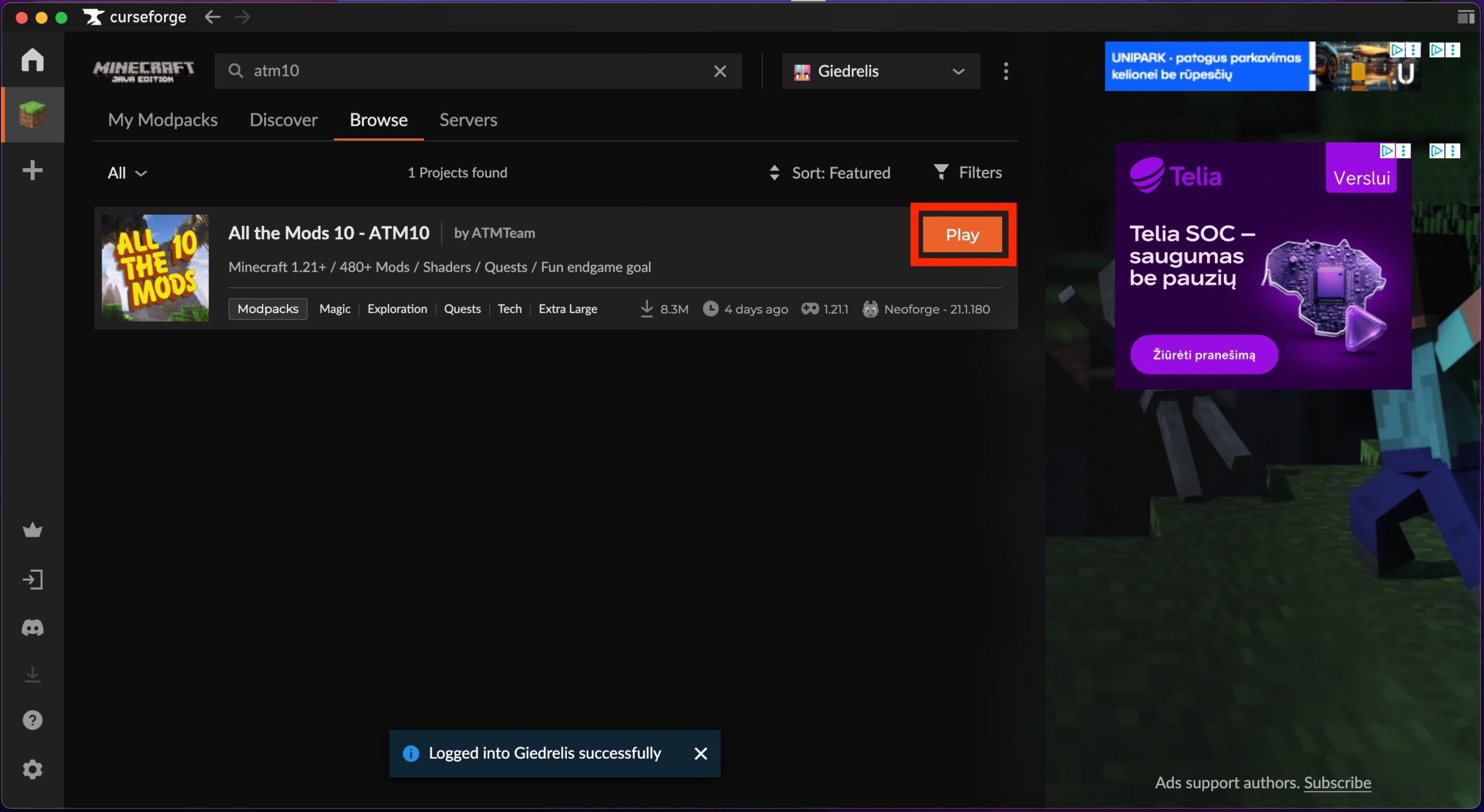1484x812 pixels.
Task: Change Sort: Featured ordering
Action: (830, 173)
